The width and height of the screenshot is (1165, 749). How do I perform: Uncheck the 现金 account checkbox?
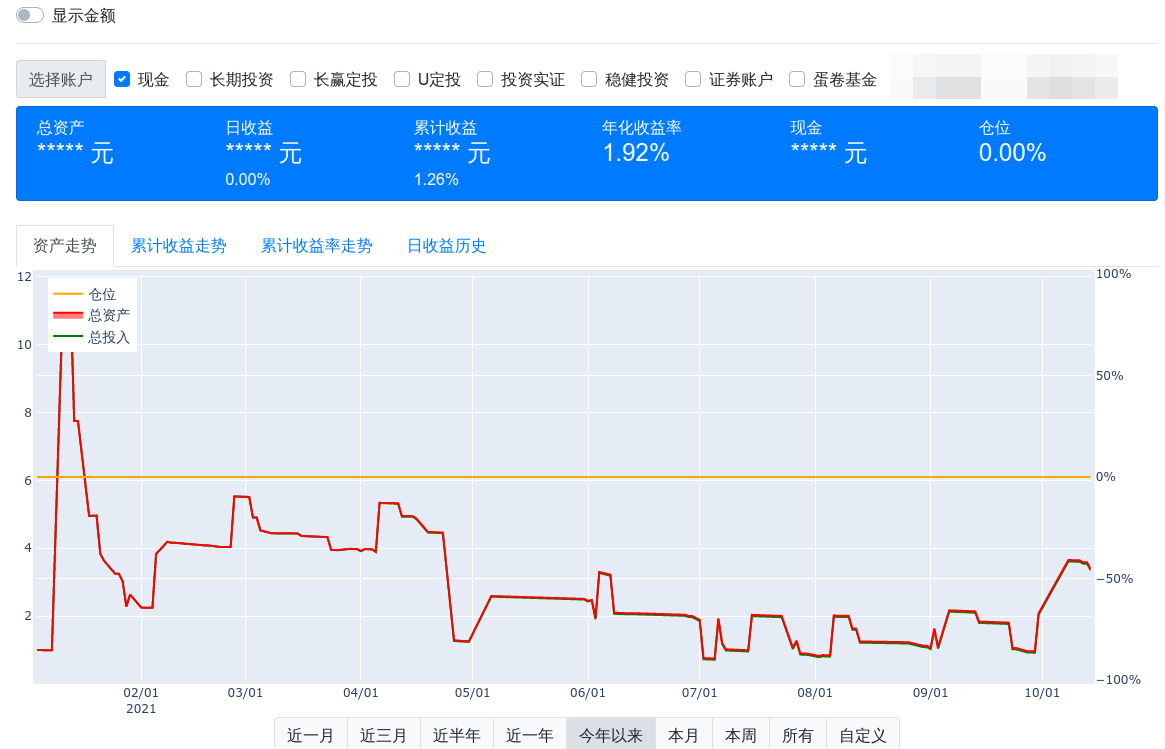click(123, 79)
